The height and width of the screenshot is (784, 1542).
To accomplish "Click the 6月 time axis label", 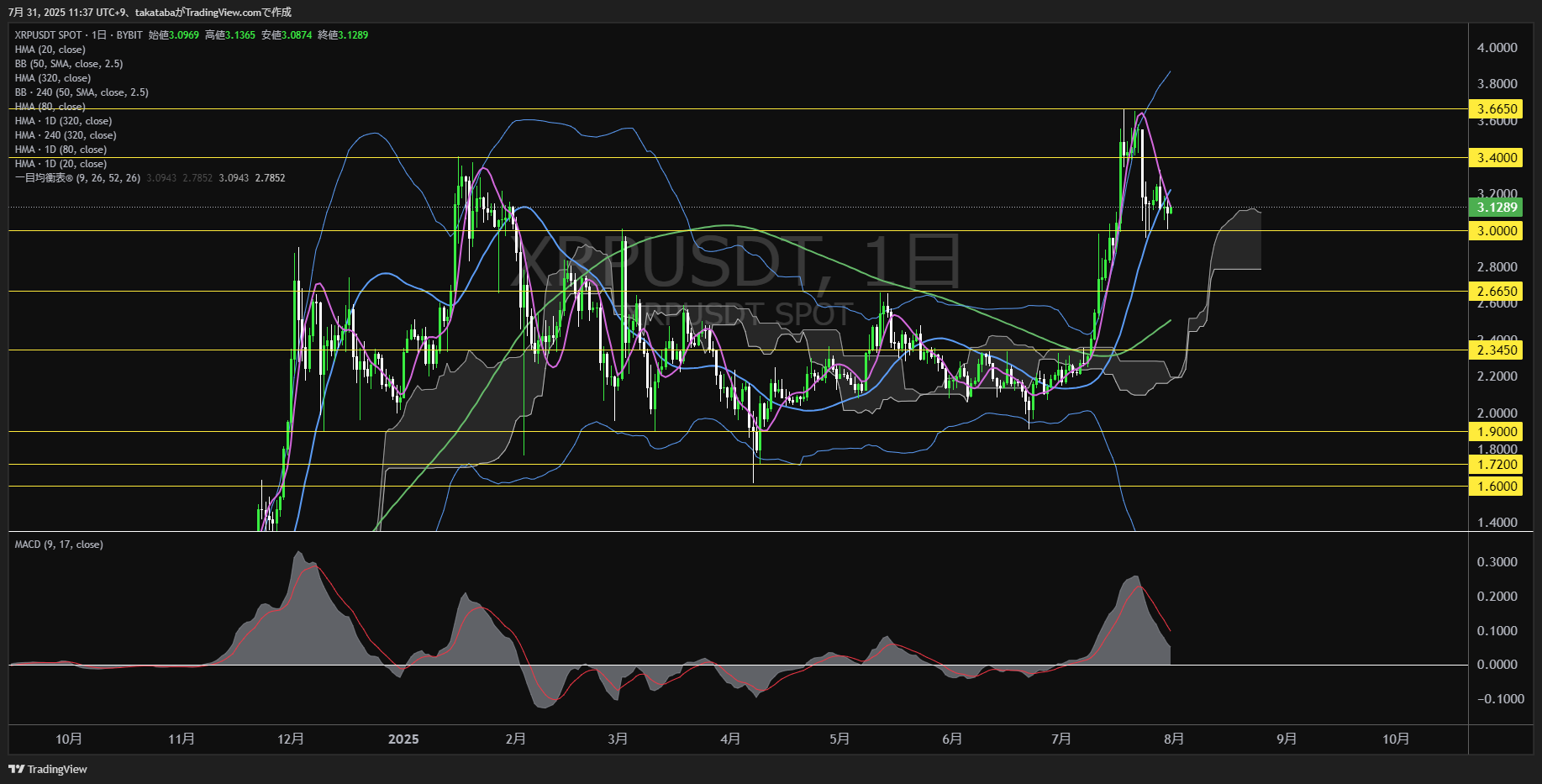I will pyautogui.click(x=952, y=739).
